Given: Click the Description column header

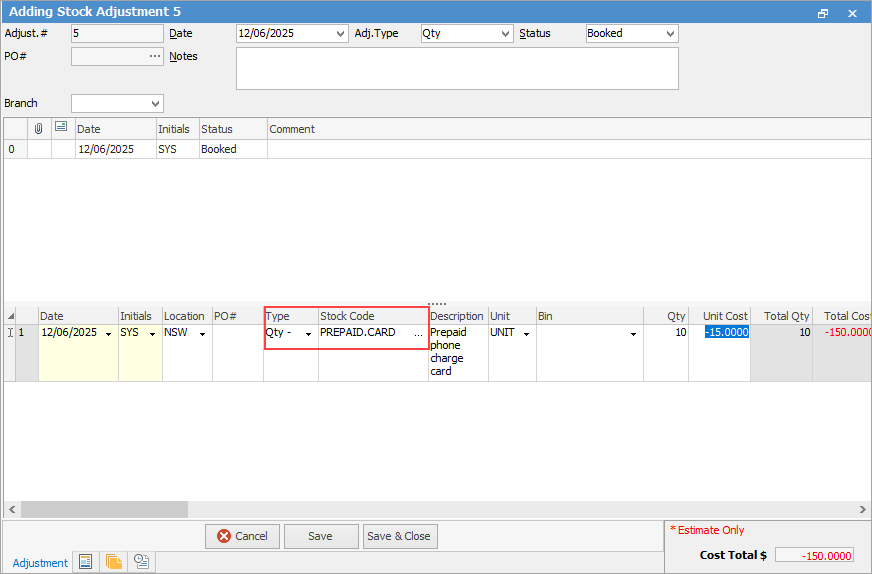Looking at the screenshot, I should pos(458,316).
